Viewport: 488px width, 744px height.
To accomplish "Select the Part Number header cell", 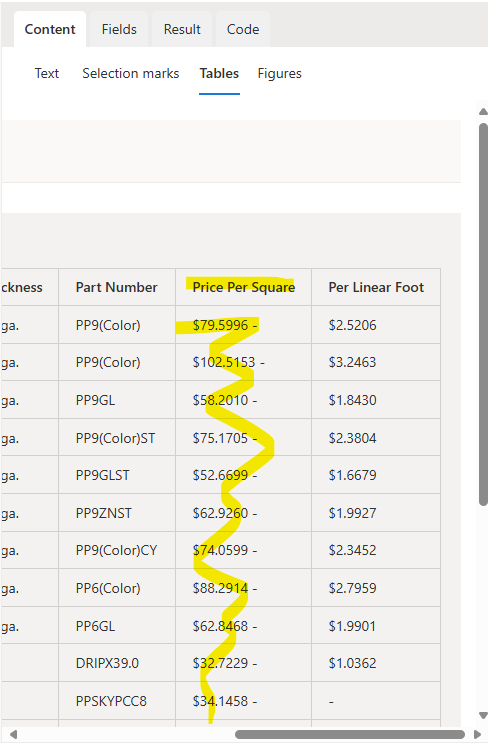I will tap(117, 287).
